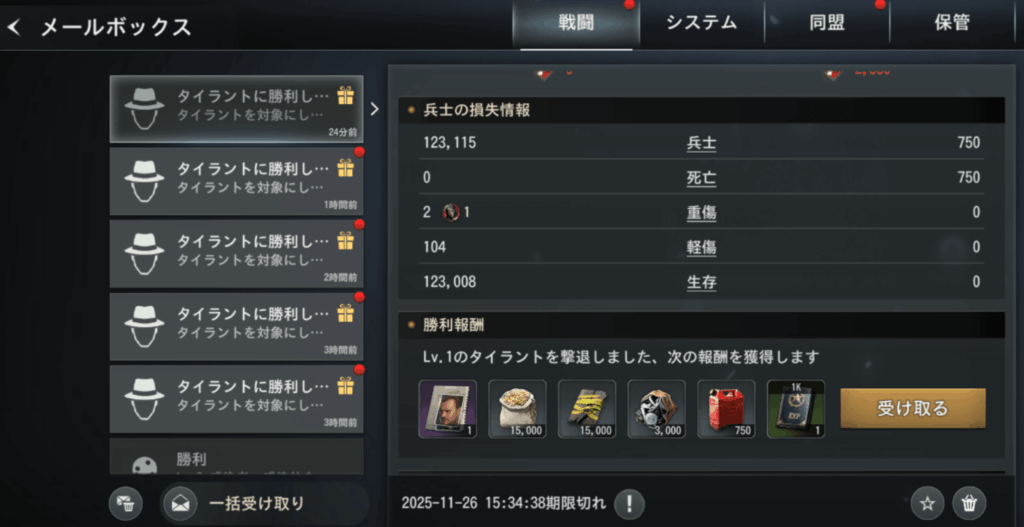The image size is (1024, 527).
Task: Click the gas mask 3,000 reward
Action: point(656,409)
